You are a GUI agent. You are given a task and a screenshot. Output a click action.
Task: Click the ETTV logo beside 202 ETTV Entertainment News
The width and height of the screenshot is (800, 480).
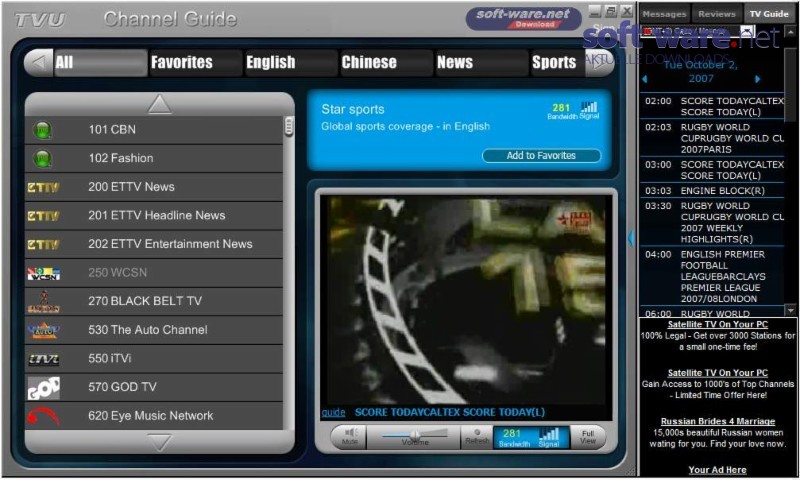pos(43,244)
